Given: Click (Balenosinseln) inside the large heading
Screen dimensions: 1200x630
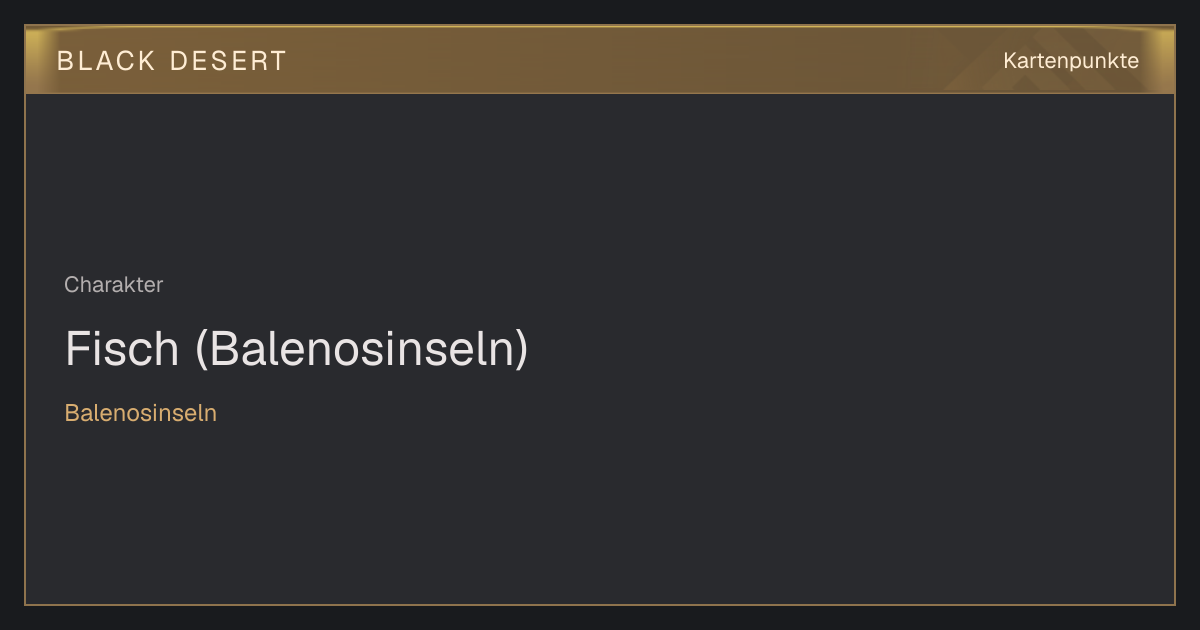Looking at the screenshot, I should coord(361,349).
